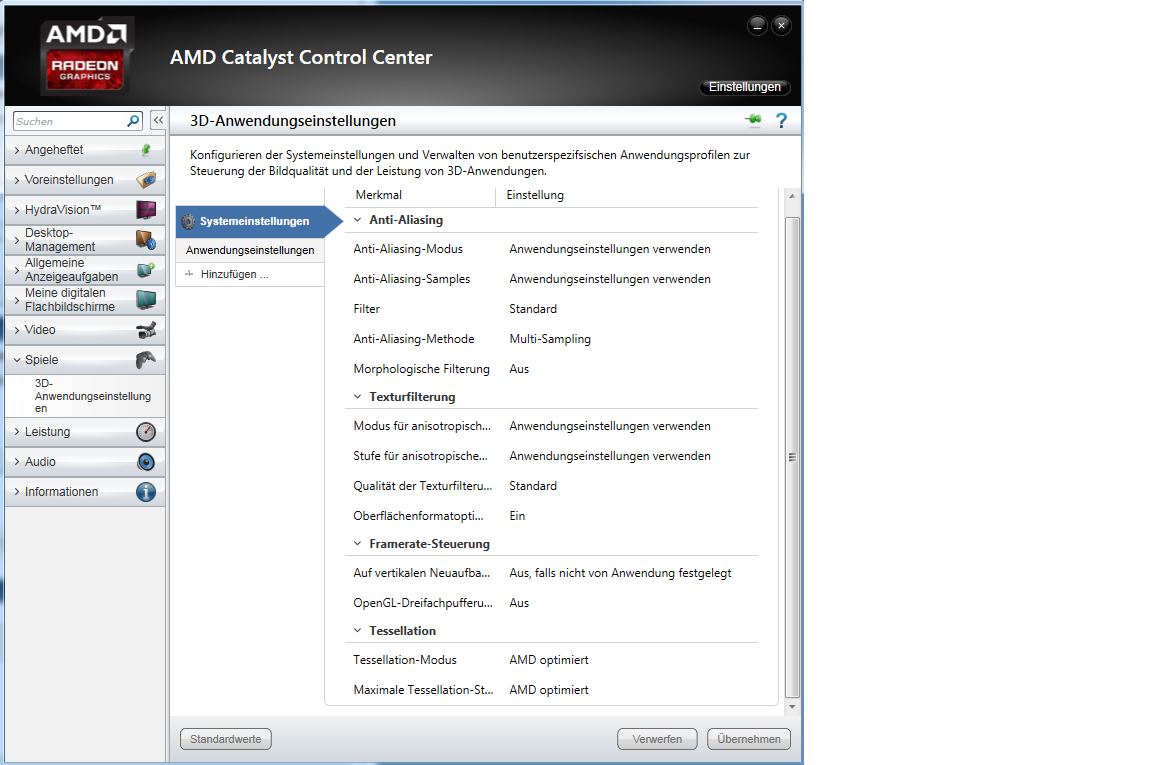Viewport: 1152px width, 765px height.
Task: Pin this page with the green pin icon
Action: (754, 120)
